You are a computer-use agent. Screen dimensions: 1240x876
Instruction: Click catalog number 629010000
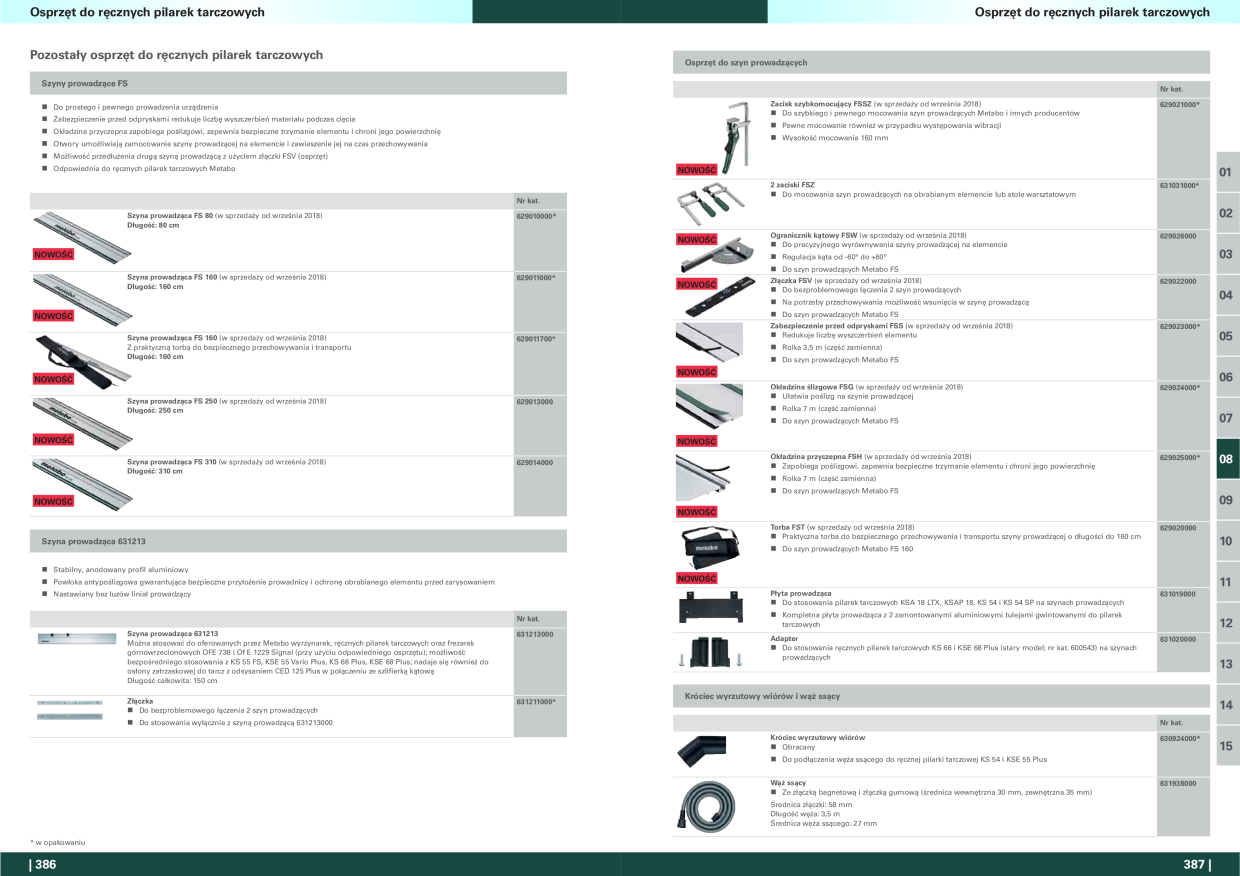click(536, 216)
